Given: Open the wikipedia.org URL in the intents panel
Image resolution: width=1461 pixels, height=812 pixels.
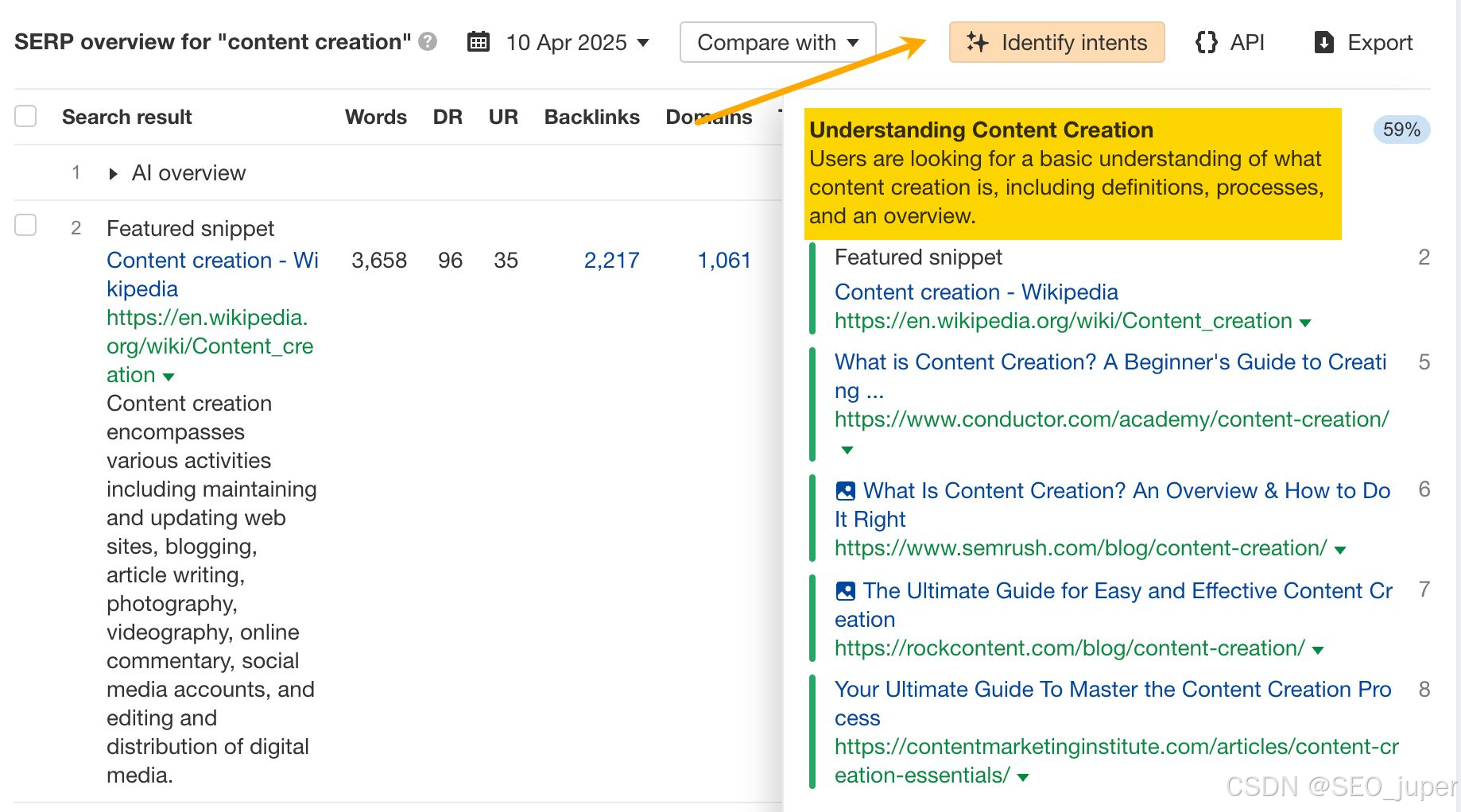Looking at the screenshot, I should [1063, 320].
